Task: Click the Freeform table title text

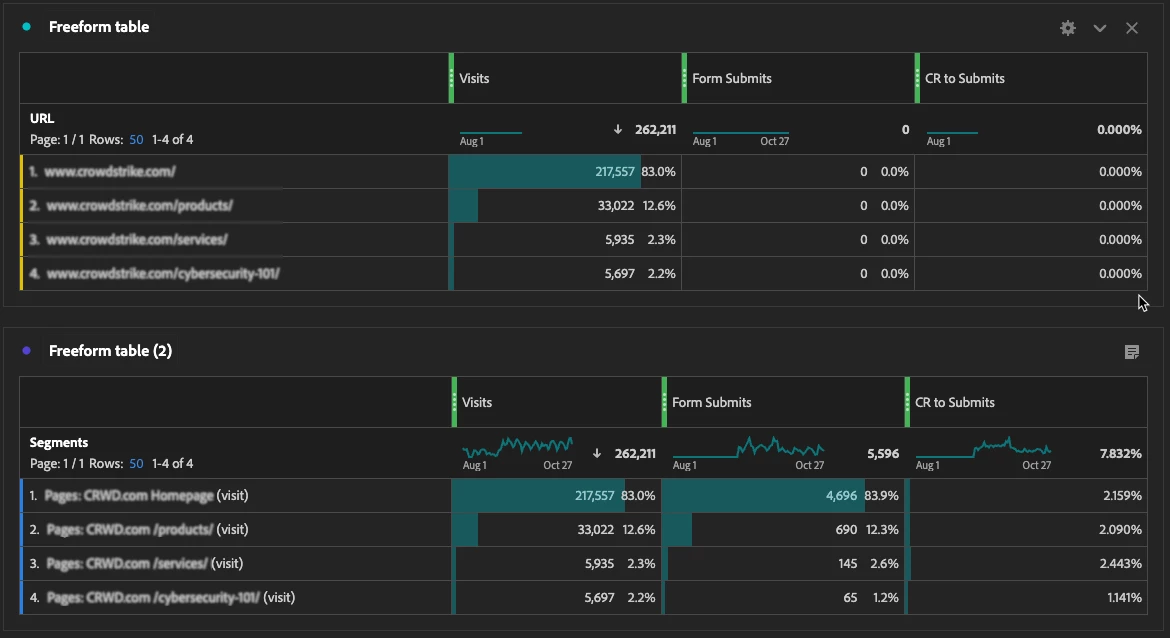Action: click(98, 27)
